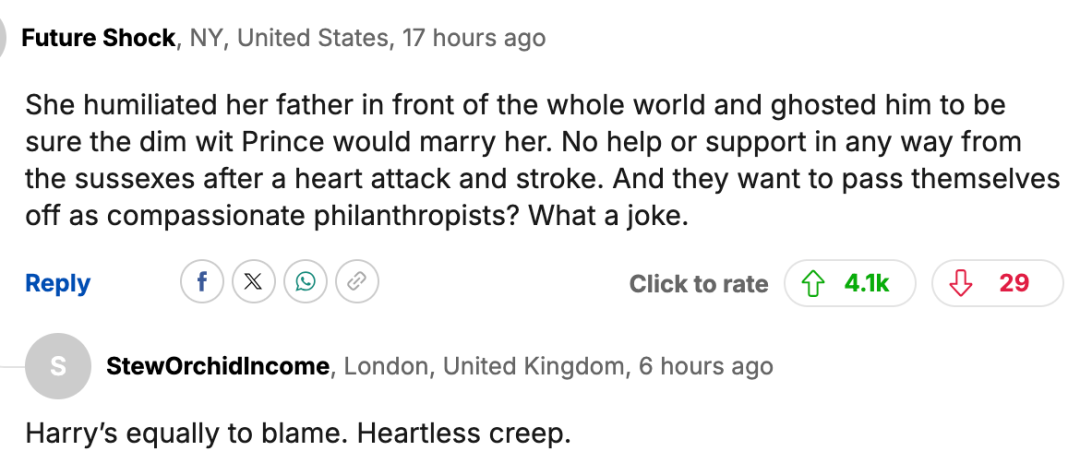Click the "Click to rate" label
This screenshot has height=463, width=1080.
[698, 284]
